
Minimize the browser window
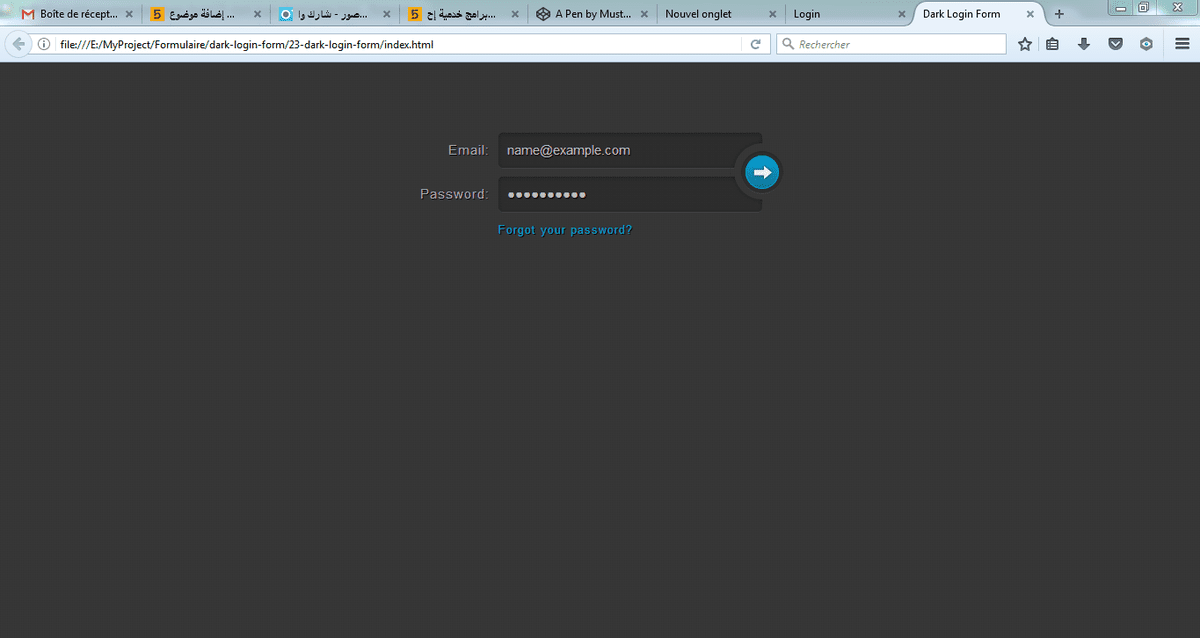pos(1121,7)
